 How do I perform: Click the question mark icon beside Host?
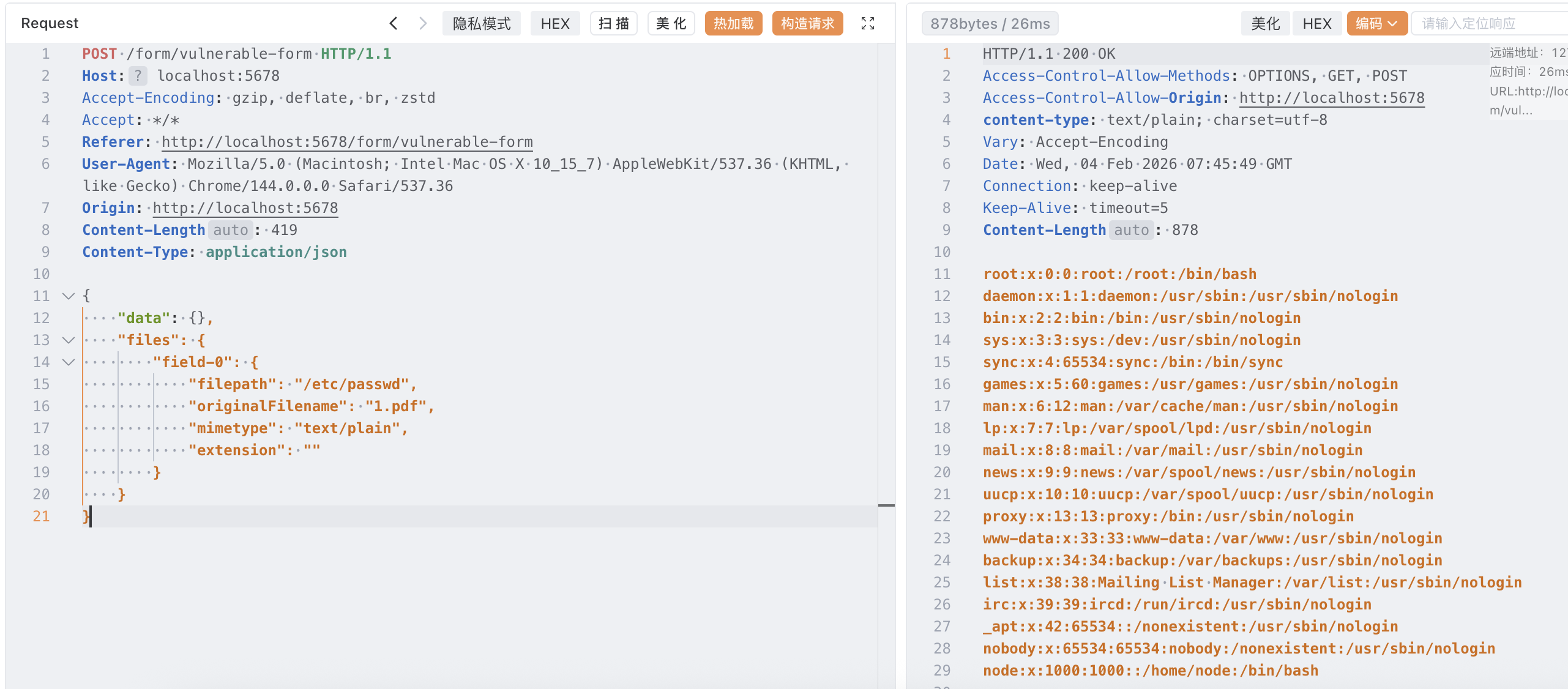pos(138,76)
